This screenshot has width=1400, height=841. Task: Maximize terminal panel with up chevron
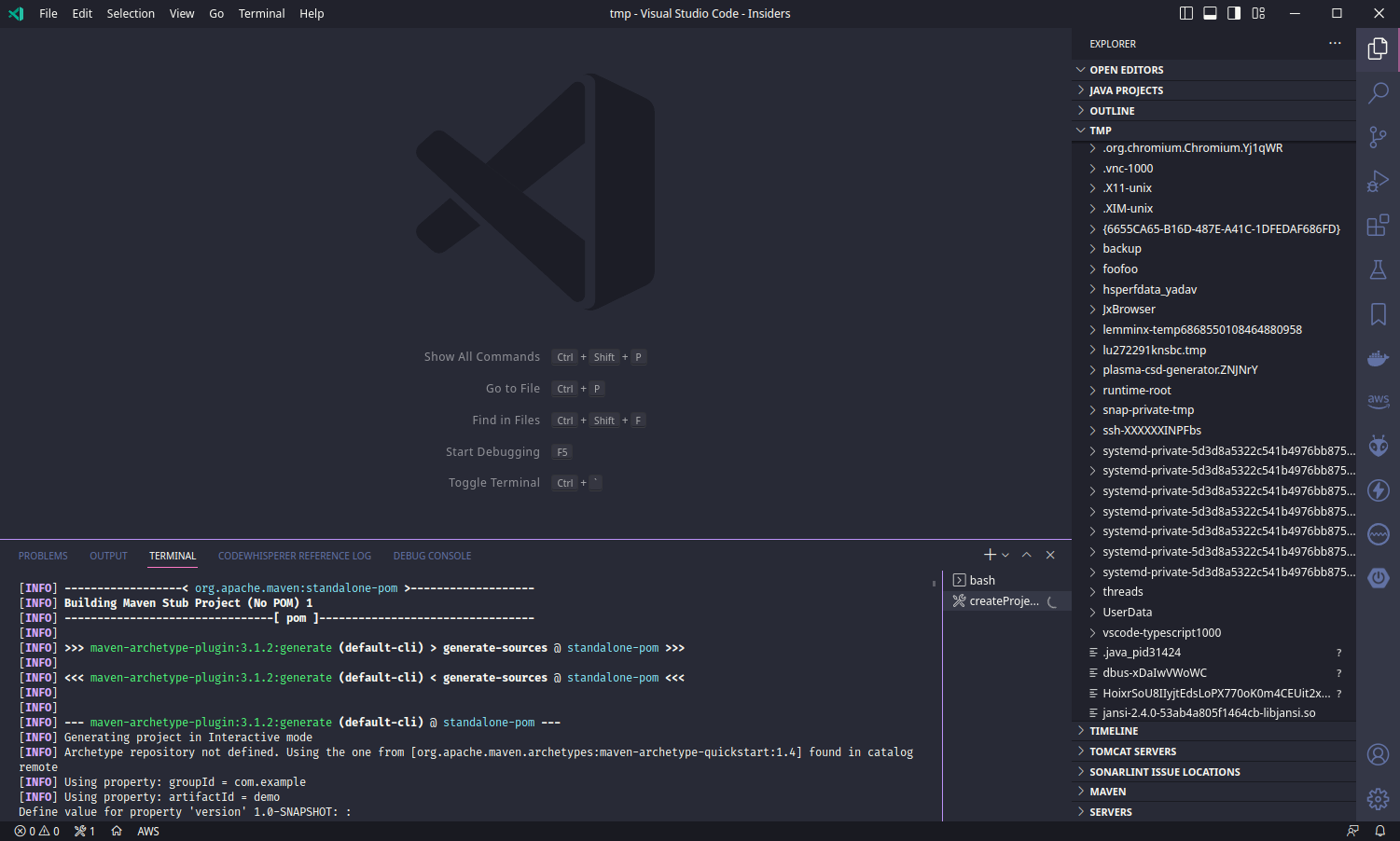tap(1026, 555)
